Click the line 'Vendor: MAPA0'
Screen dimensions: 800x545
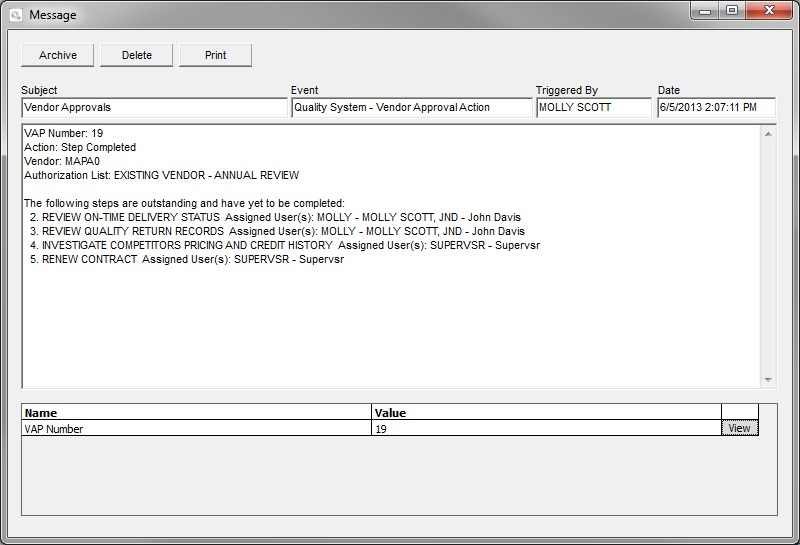pos(62,161)
